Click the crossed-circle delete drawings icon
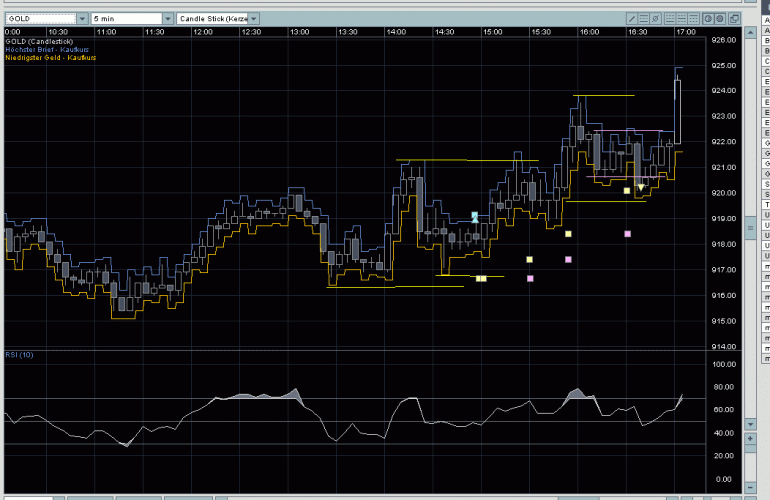This screenshot has width=770, height=500. point(657,19)
